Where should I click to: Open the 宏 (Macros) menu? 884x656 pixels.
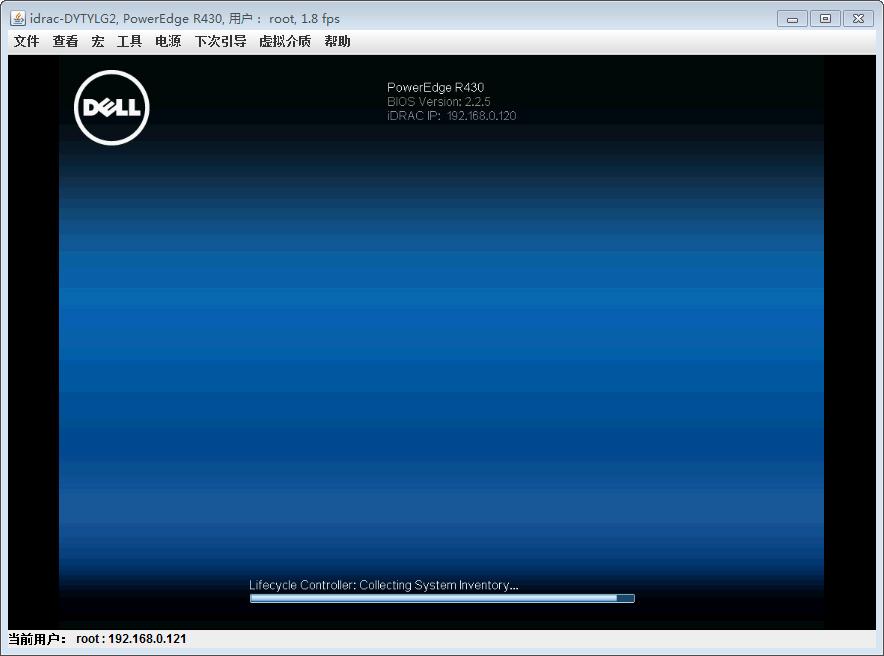[100, 41]
